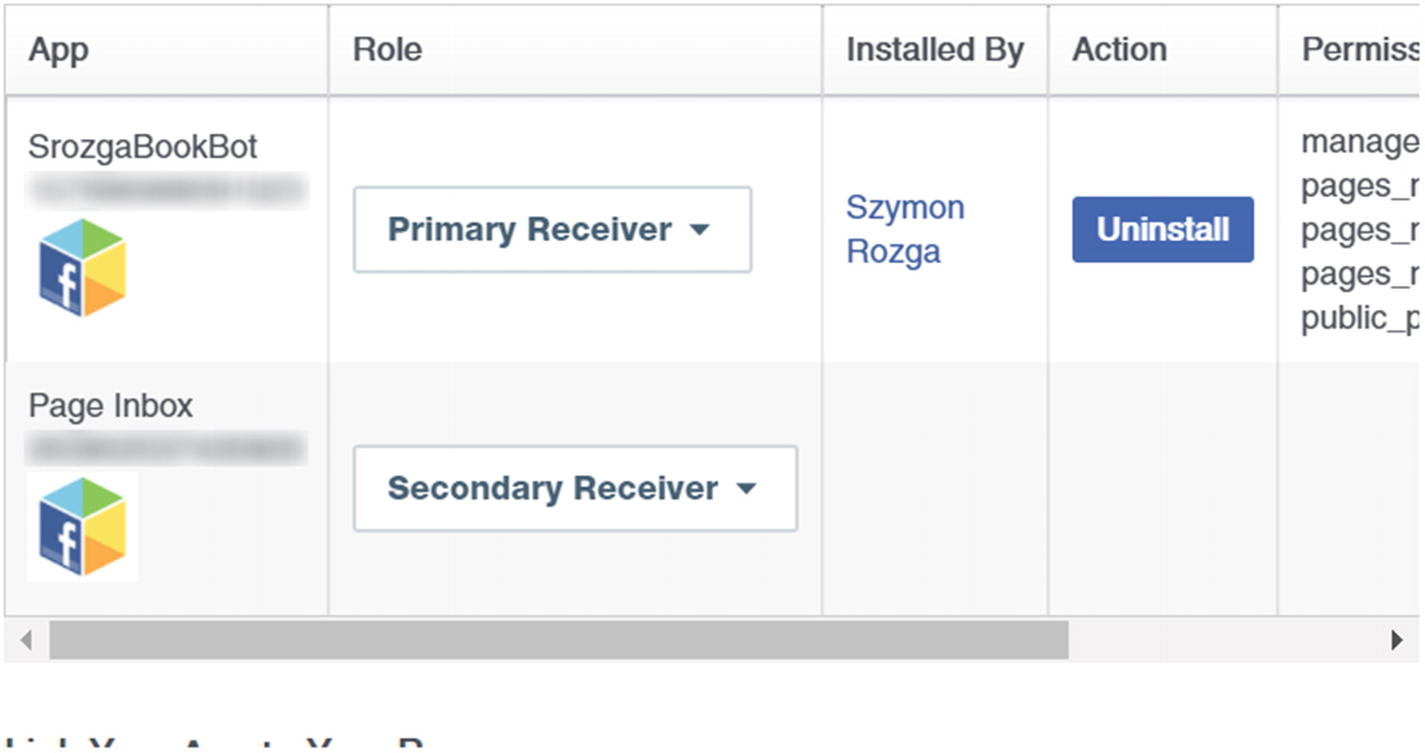
Task: Click the horizontal scrollbar thumb
Action: tap(558, 640)
